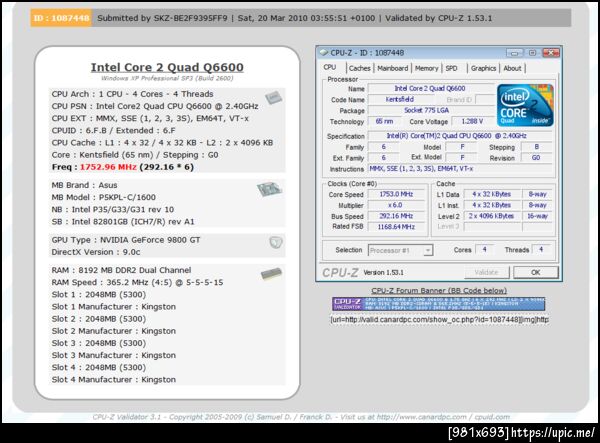Screen dimensions: 600x443
Task: Click the Multiplier value x 6.0
Action: coord(396,205)
